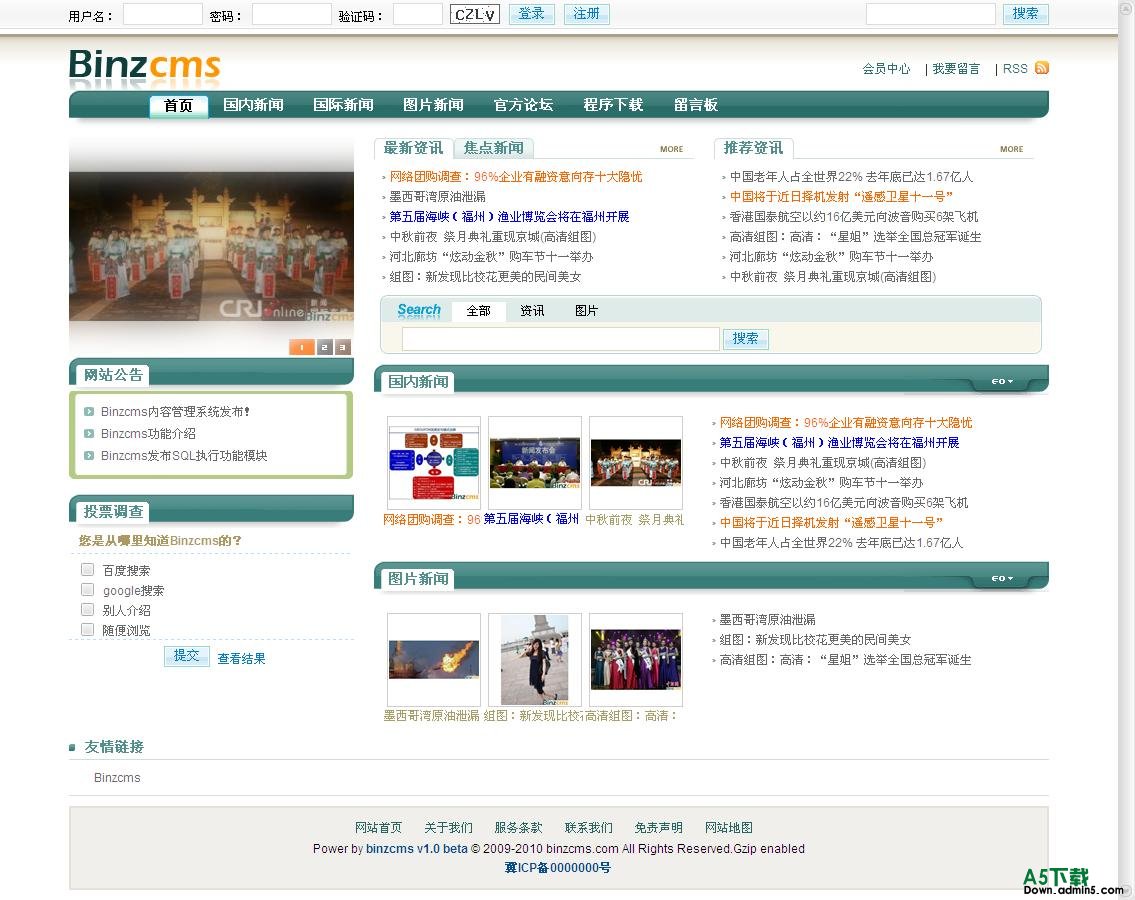Expand the 图片新闻 section GO arrow
This screenshot has height=900, width=1135.
(x=1002, y=578)
